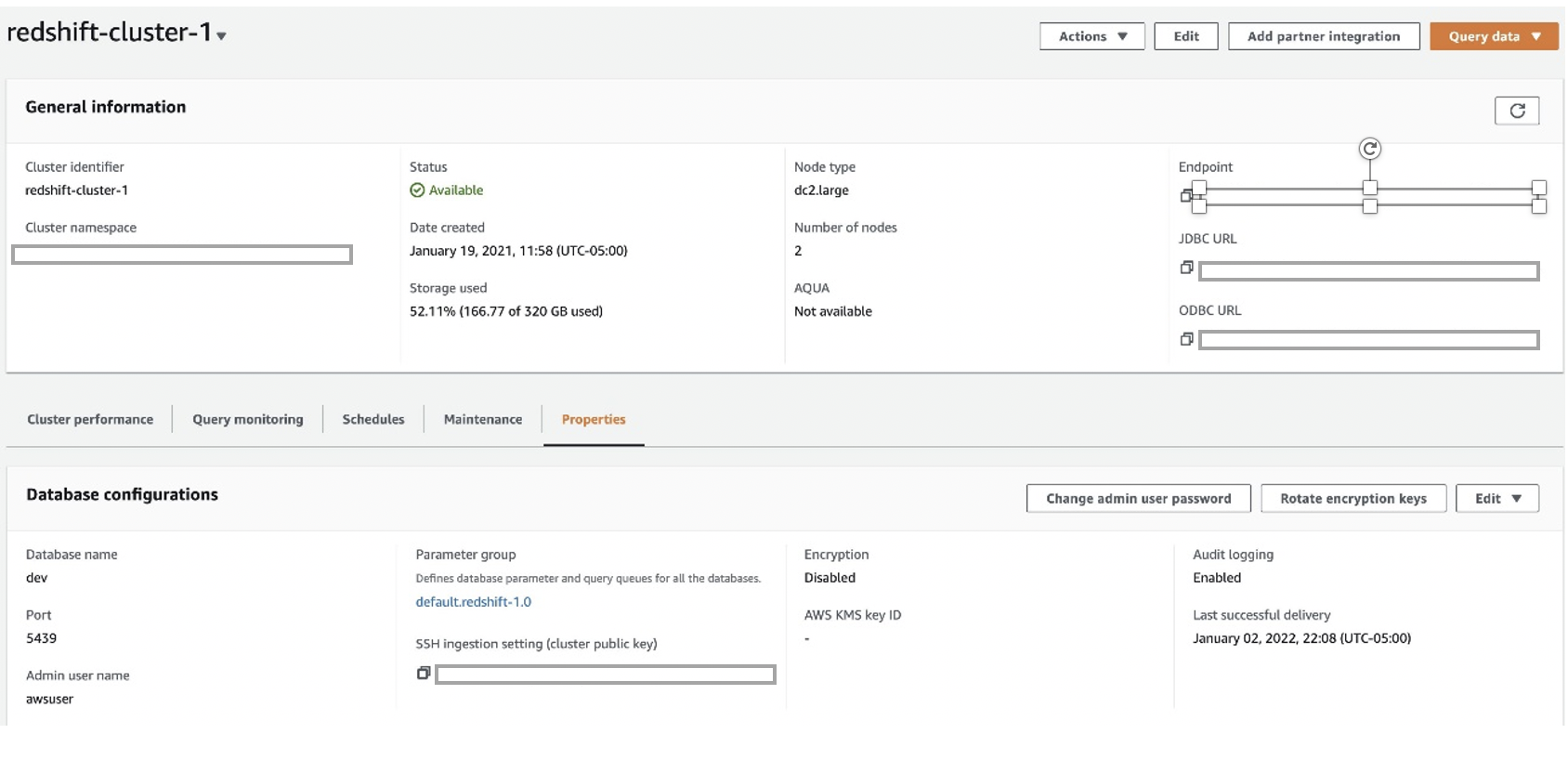
Task: Click the Encryption value Disabled
Action: (x=830, y=578)
